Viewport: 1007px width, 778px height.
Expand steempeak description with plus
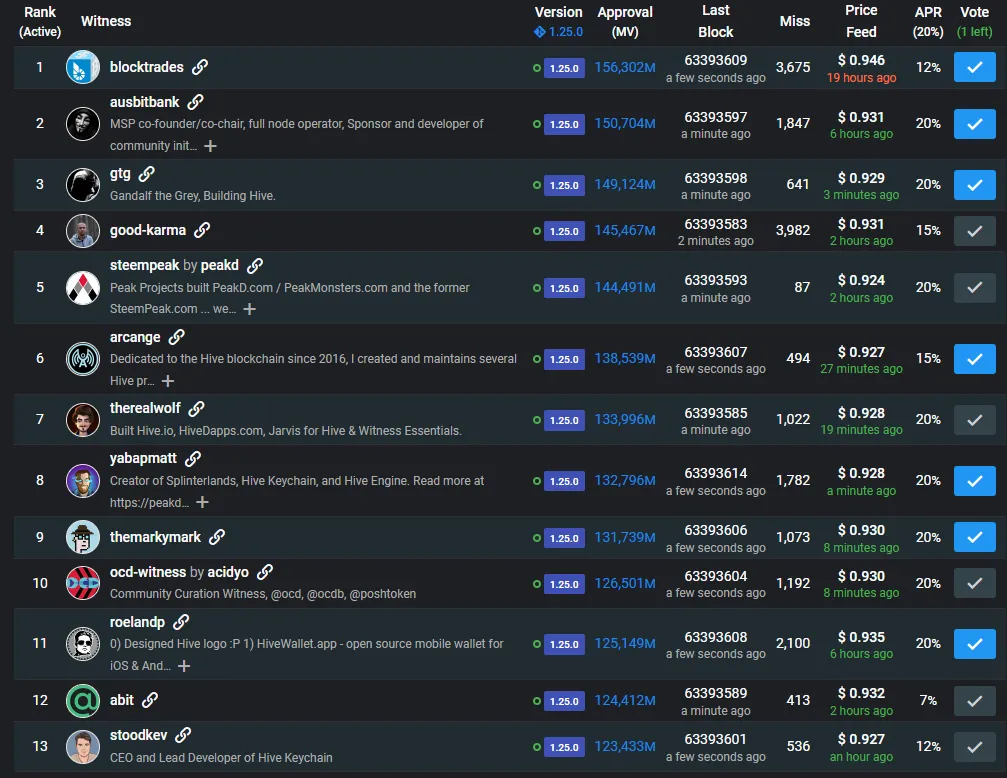tap(249, 310)
